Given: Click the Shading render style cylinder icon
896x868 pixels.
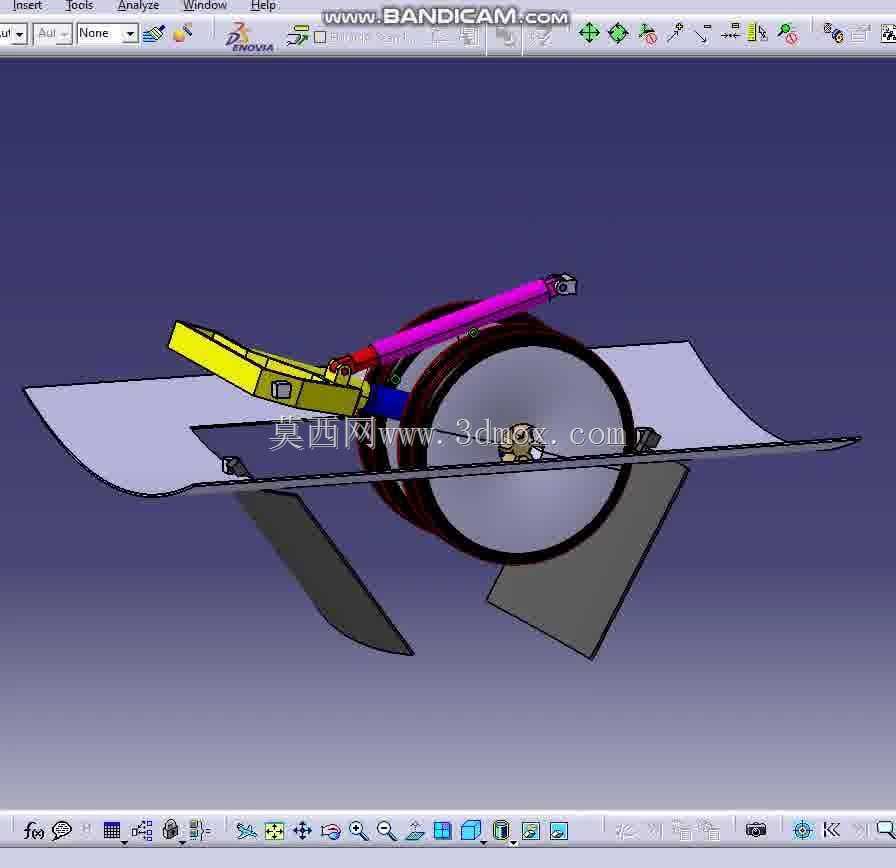Looking at the screenshot, I should (x=501, y=830).
